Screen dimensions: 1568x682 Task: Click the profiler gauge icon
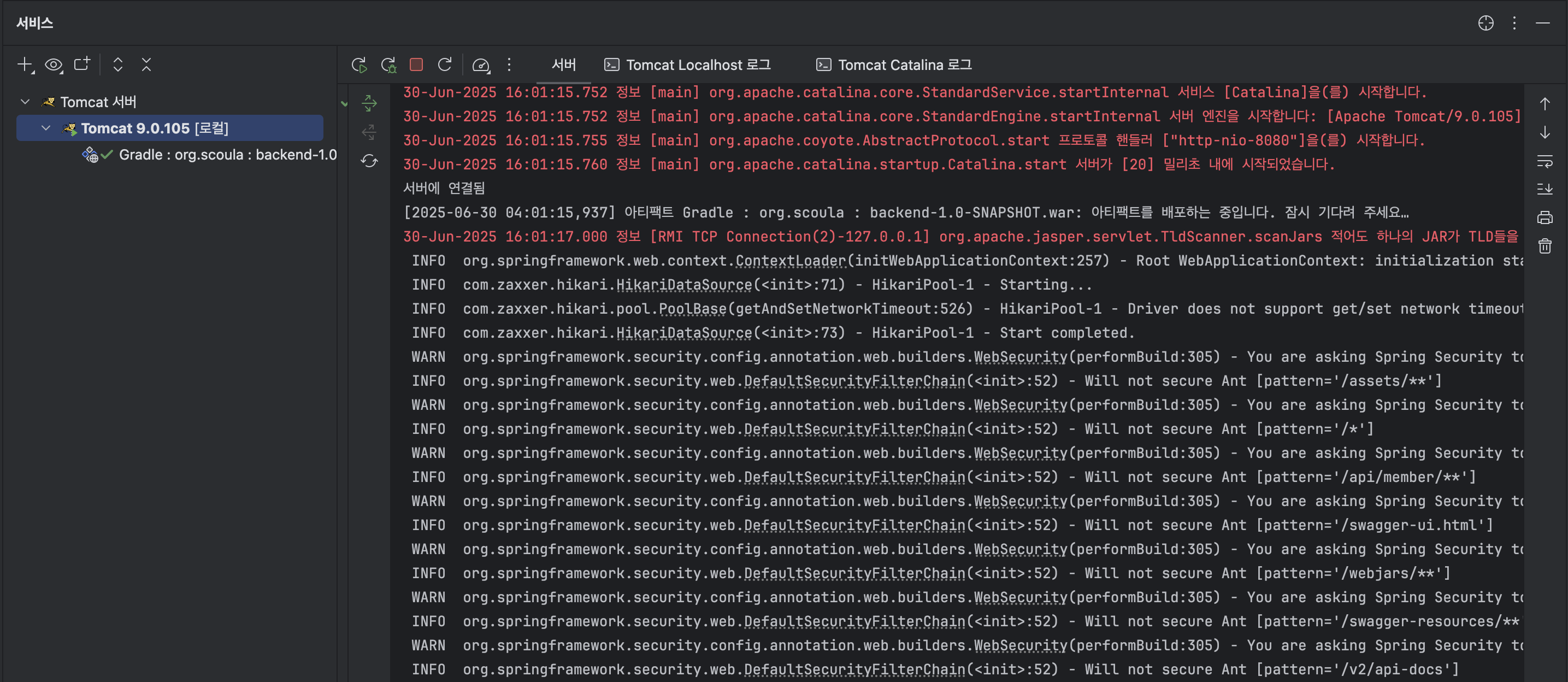[x=481, y=64]
